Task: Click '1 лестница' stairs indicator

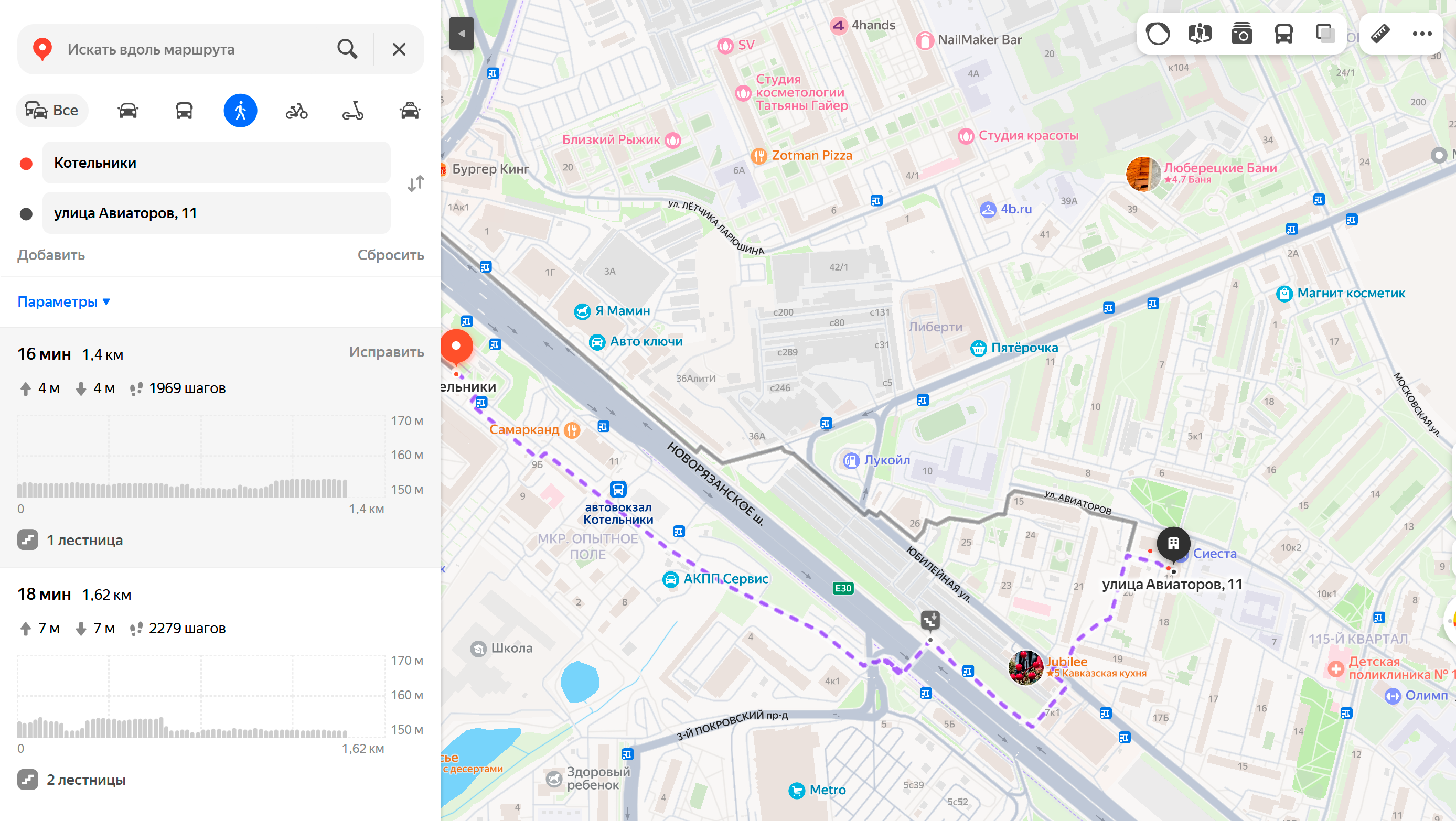Action: [x=70, y=539]
